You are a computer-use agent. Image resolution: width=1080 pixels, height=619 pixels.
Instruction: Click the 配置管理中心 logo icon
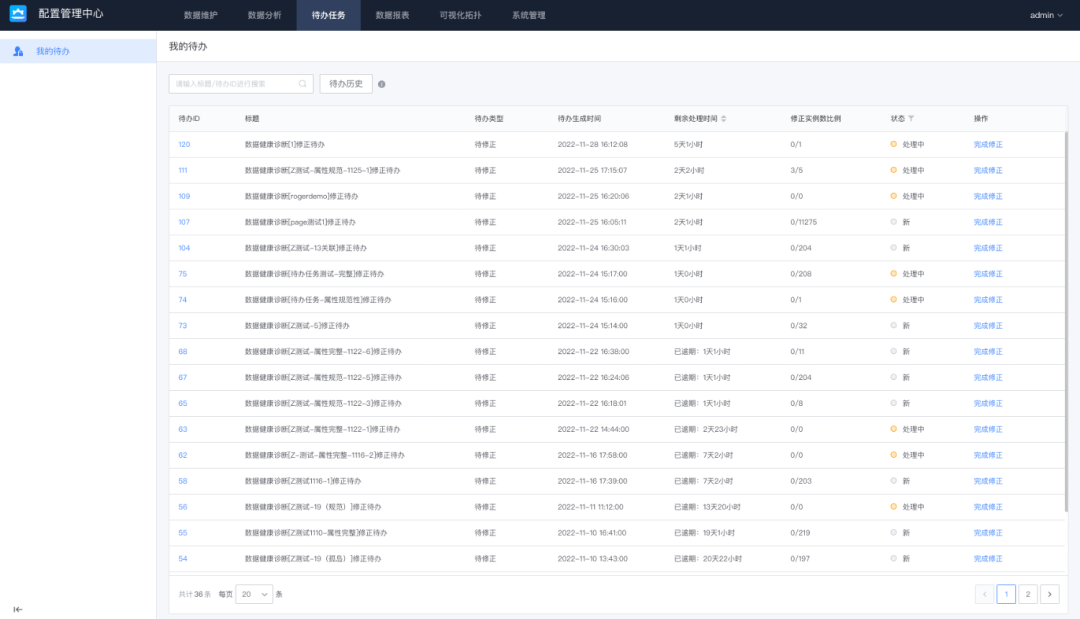[x=18, y=14]
